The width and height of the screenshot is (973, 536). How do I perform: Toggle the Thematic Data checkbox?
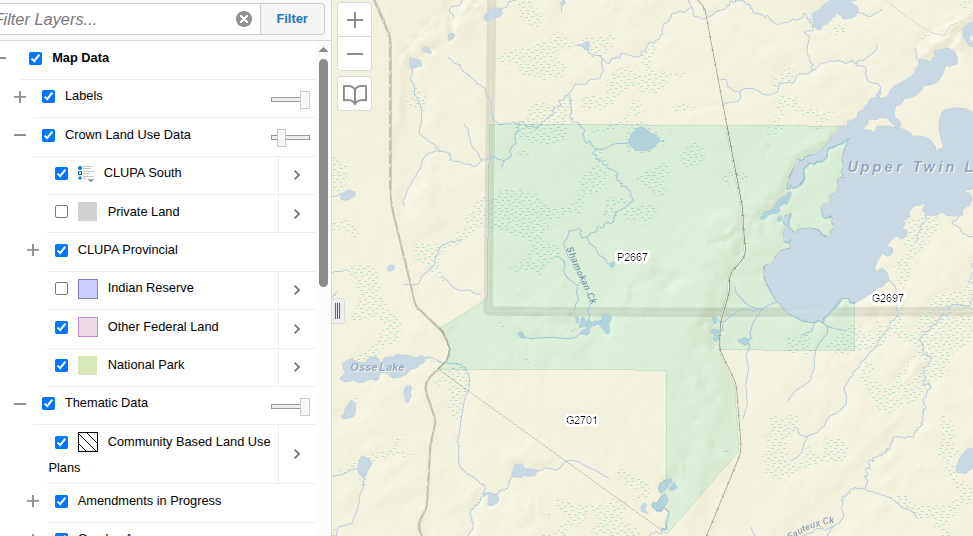point(48,404)
